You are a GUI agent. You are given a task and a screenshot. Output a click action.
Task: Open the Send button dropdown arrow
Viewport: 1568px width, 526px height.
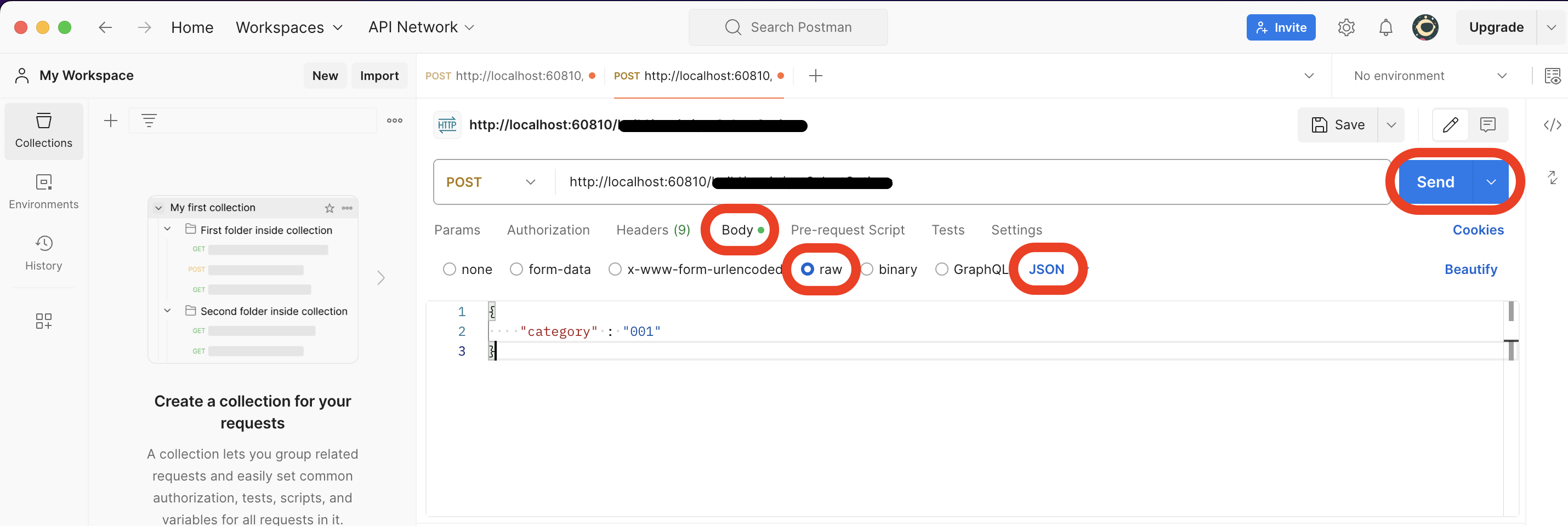click(x=1490, y=182)
